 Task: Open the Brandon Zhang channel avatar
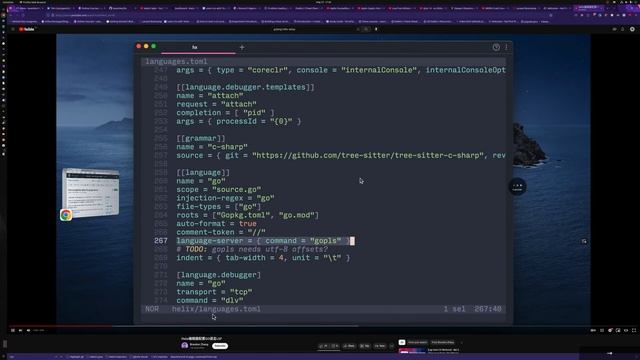pyautogui.click(x=184, y=346)
